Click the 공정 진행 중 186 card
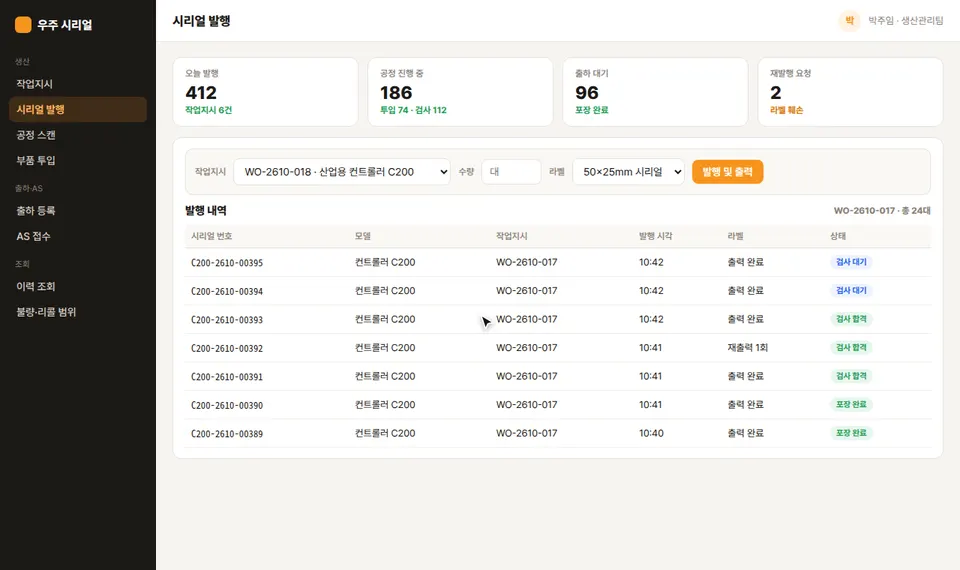Image resolution: width=960 pixels, height=570 pixels. click(460, 92)
